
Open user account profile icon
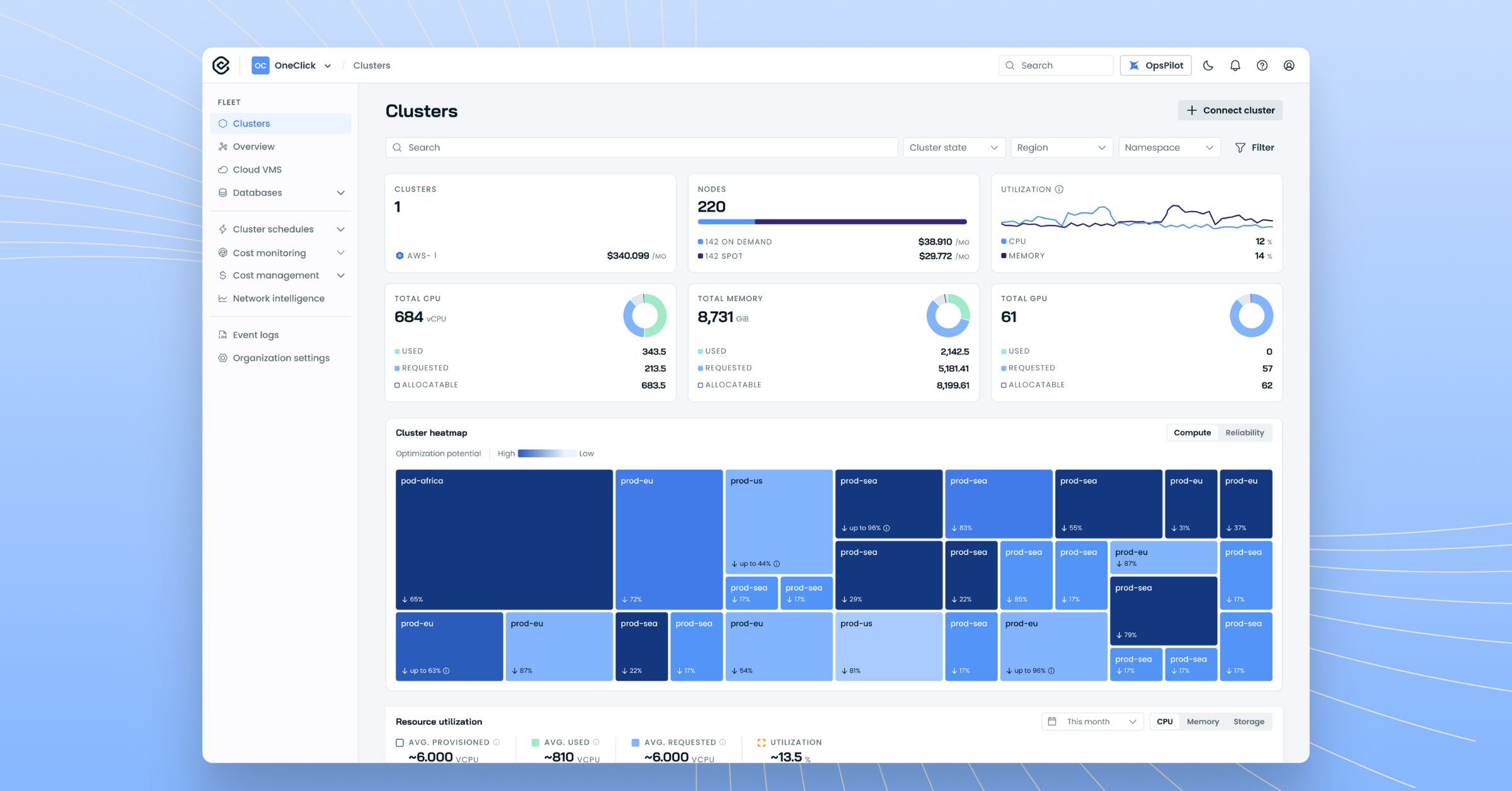[x=1289, y=65]
